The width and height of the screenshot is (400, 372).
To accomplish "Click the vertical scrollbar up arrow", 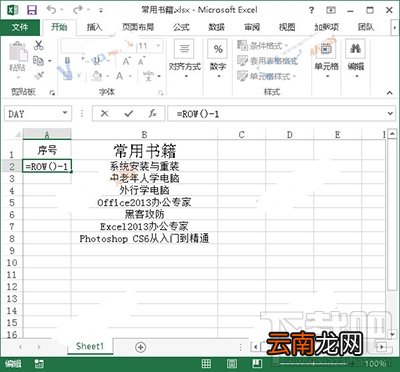I will [x=393, y=134].
